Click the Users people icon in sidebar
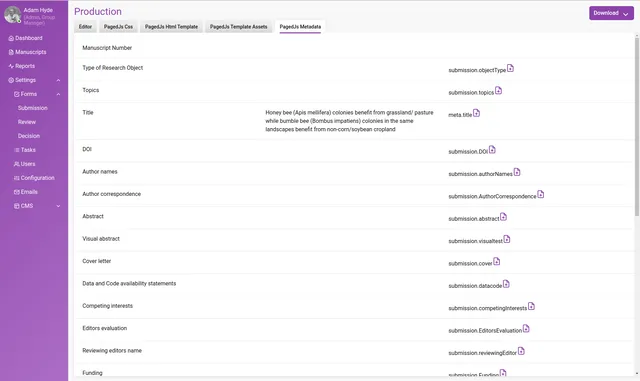 point(17,164)
